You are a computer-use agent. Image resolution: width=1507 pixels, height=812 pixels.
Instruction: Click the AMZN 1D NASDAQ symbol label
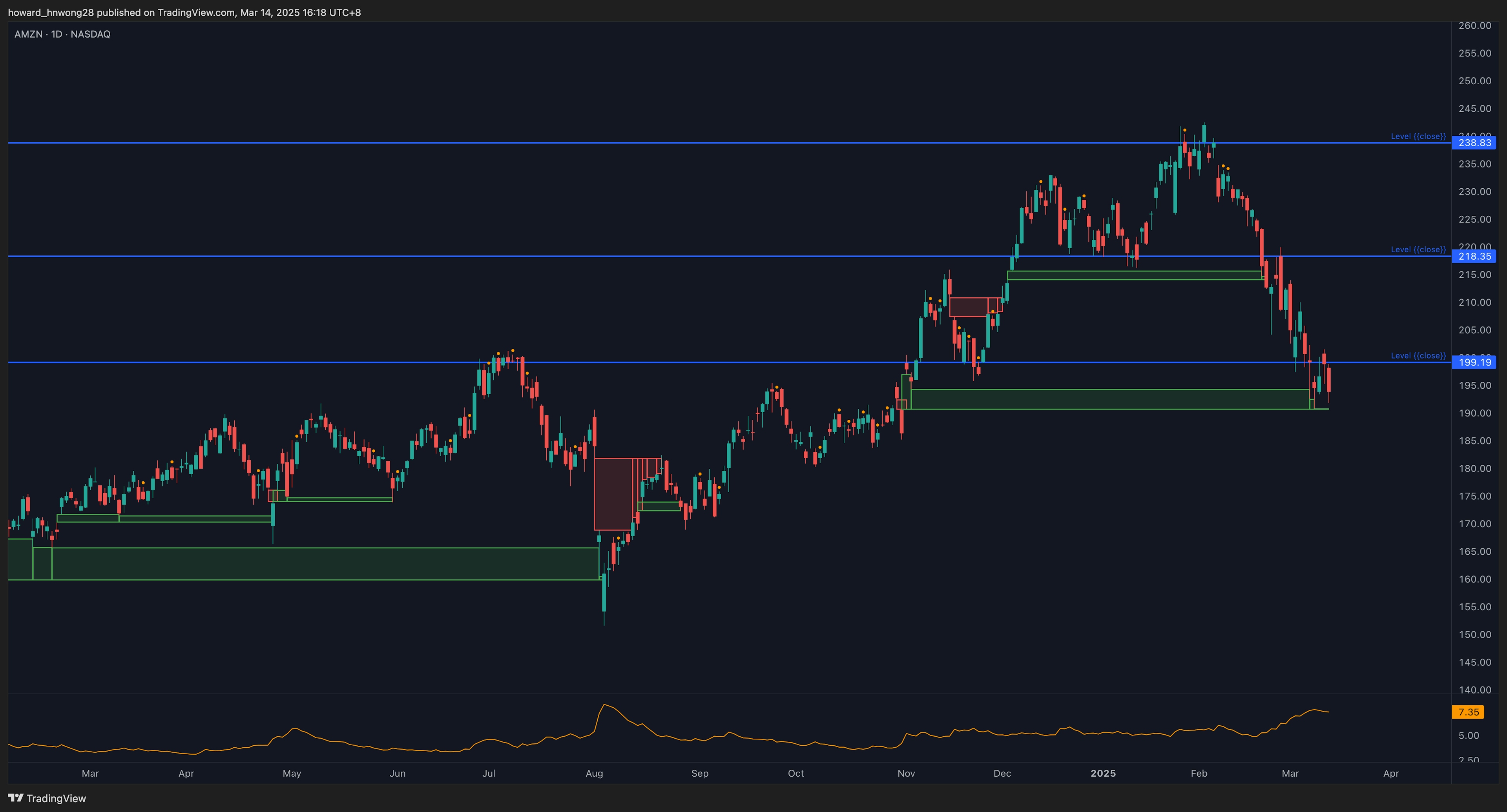pos(62,35)
